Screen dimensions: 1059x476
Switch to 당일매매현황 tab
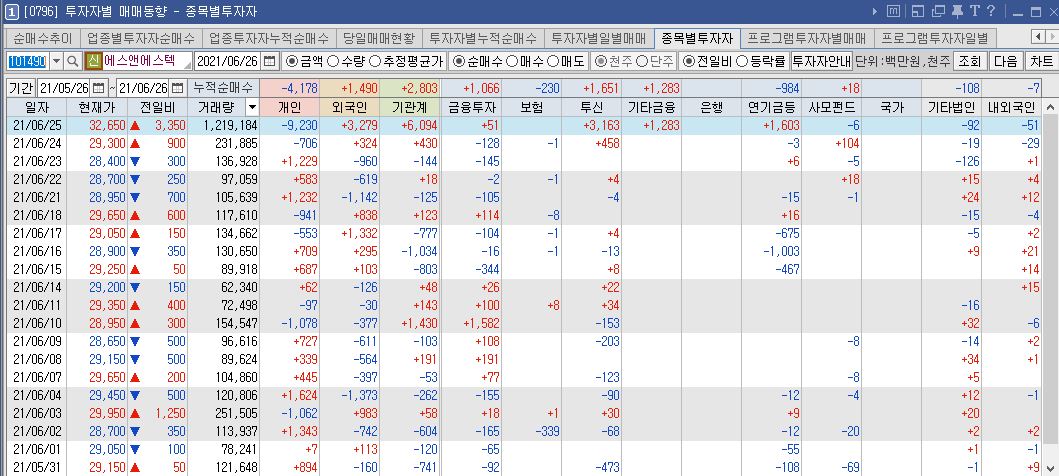click(x=379, y=38)
